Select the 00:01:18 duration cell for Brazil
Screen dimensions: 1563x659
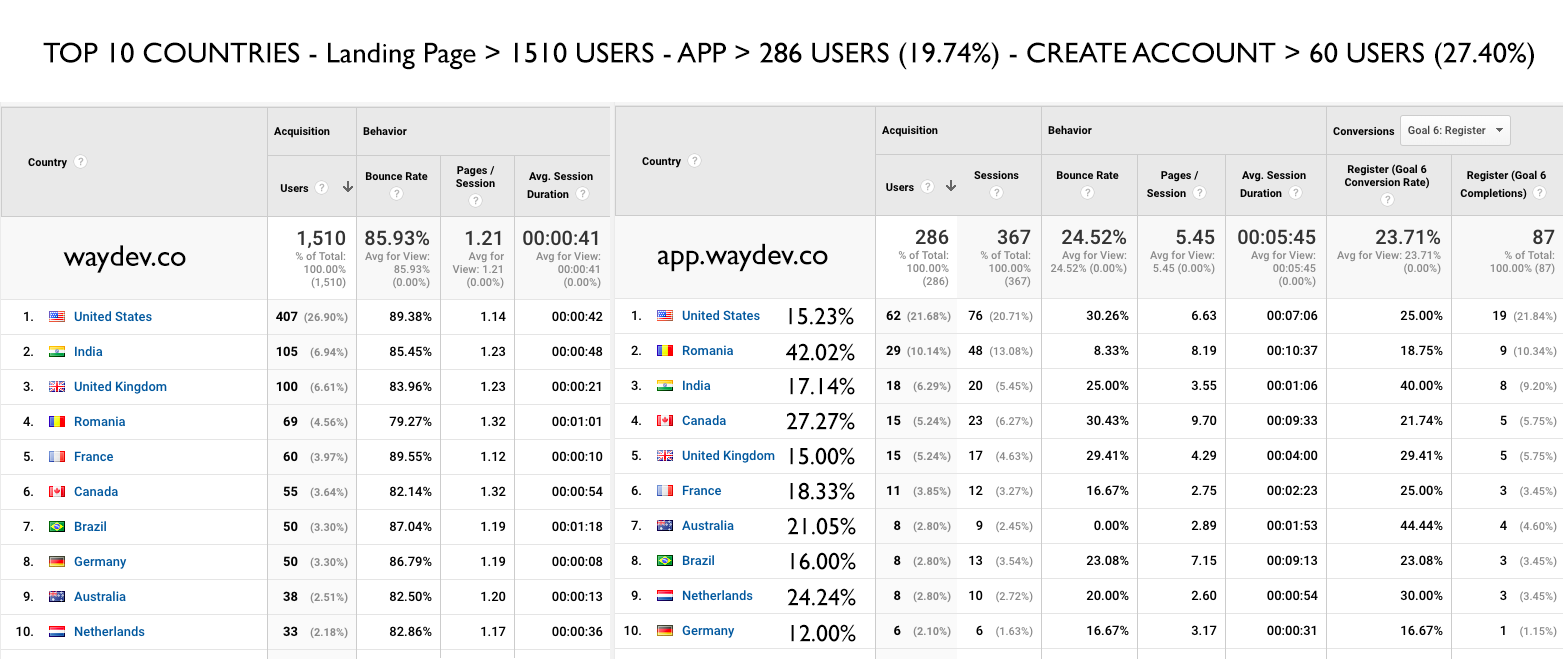pyautogui.click(x=577, y=527)
